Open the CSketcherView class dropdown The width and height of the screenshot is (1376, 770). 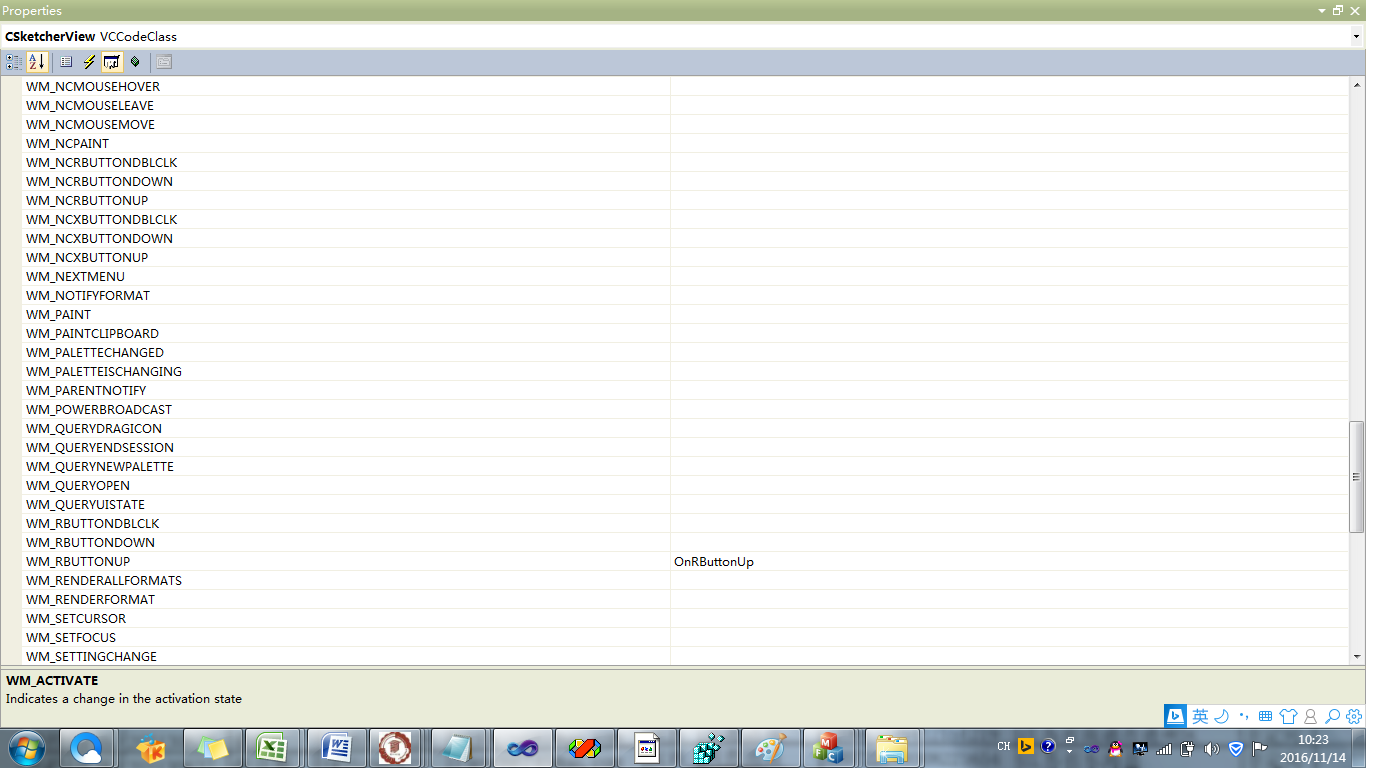click(1356, 37)
